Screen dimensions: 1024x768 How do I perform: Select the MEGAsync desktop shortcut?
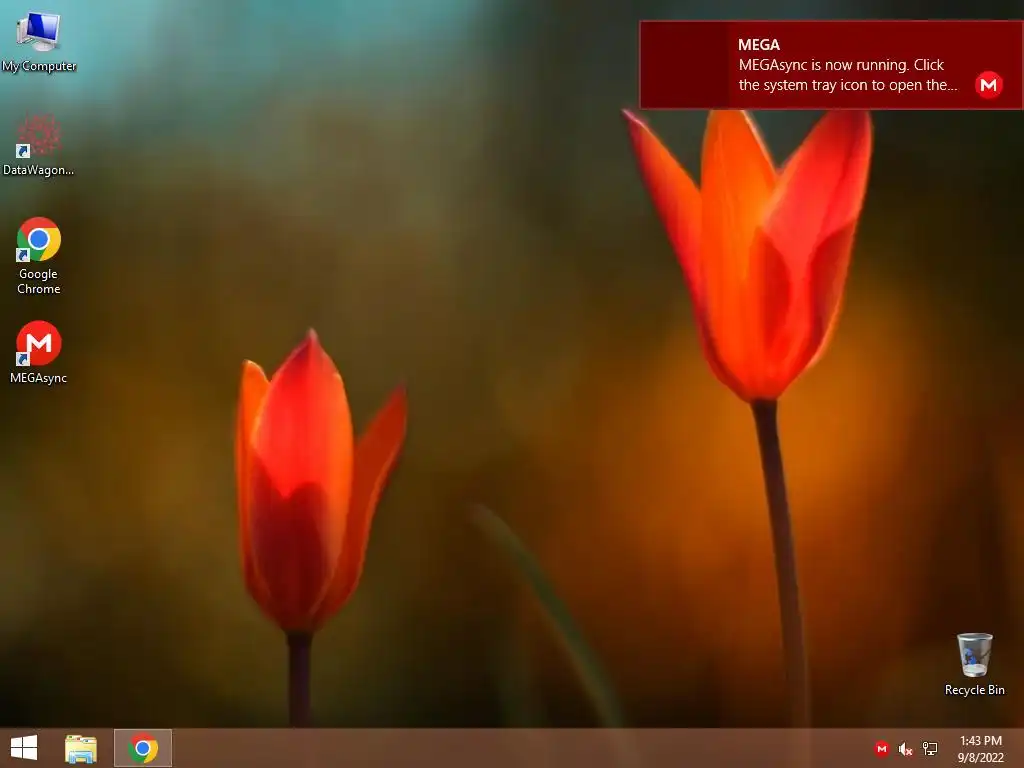click(x=39, y=352)
